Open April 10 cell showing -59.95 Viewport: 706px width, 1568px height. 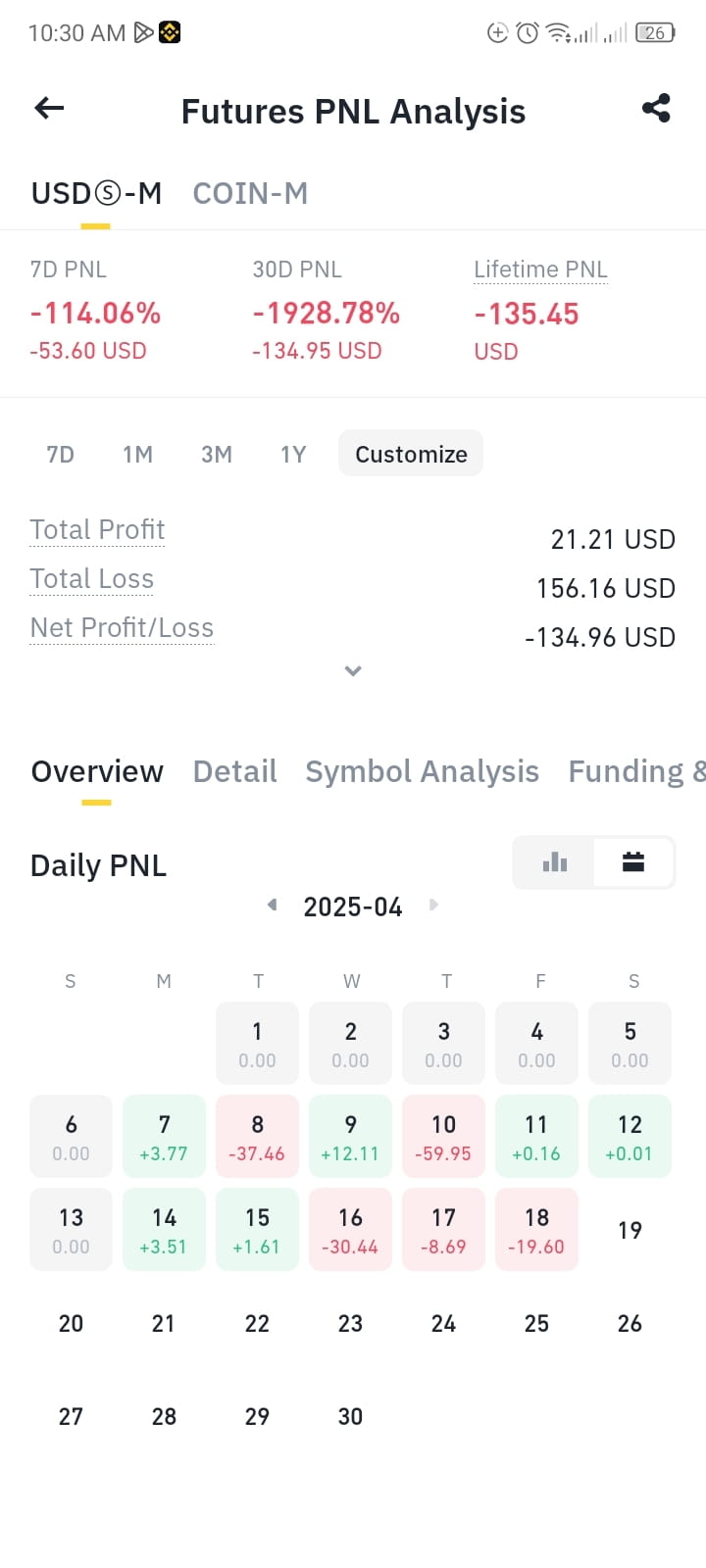[443, 1136]
